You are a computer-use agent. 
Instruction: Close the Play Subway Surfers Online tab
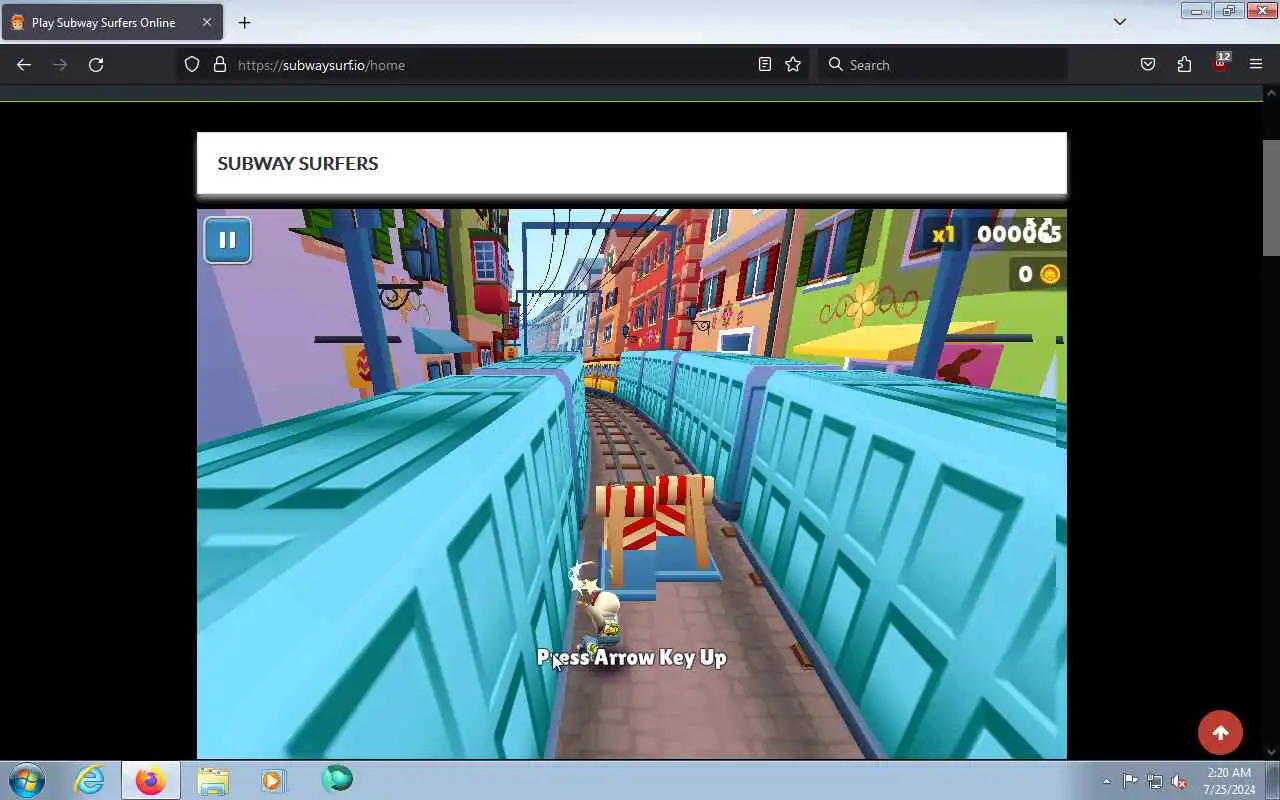[207, 22]
